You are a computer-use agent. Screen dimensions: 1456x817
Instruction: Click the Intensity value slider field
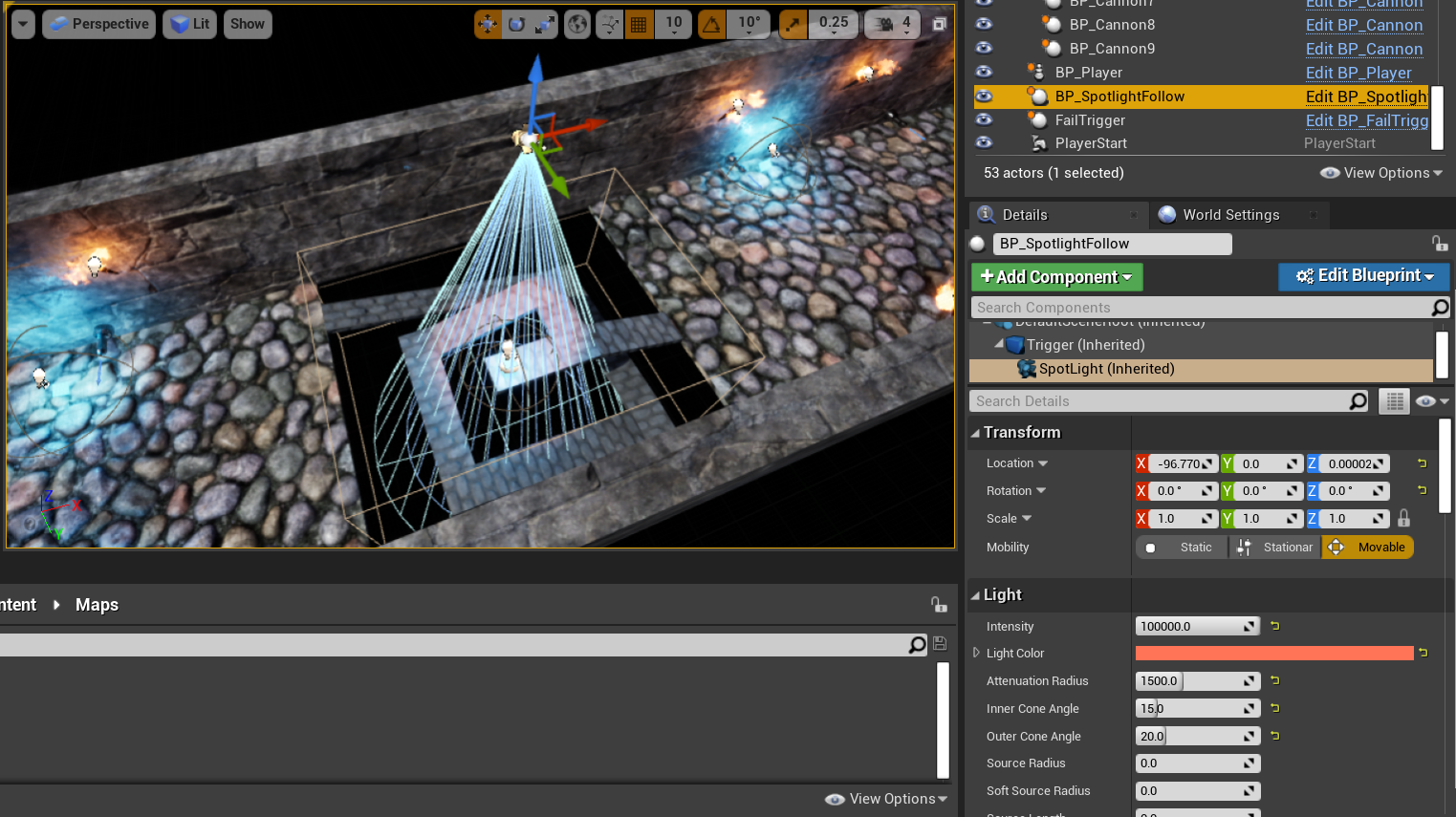click(1197, 626)
